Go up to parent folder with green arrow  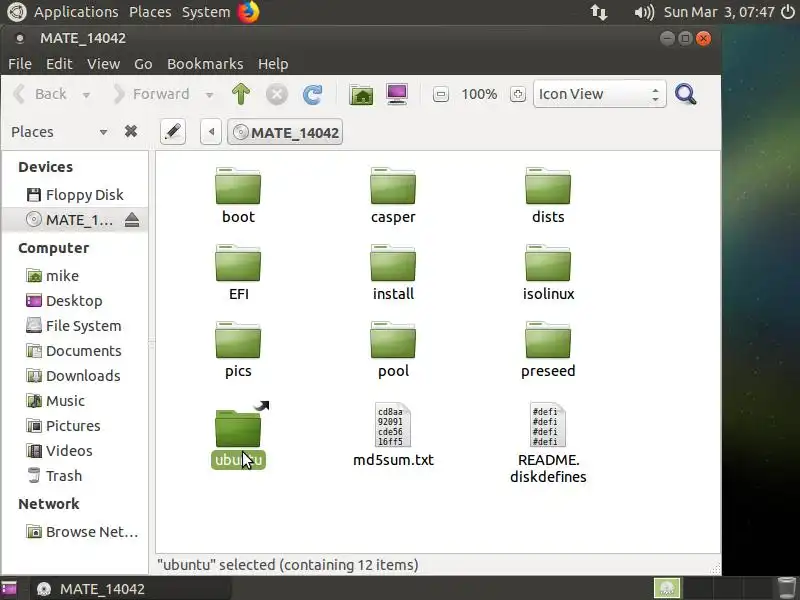click(241, 94)
